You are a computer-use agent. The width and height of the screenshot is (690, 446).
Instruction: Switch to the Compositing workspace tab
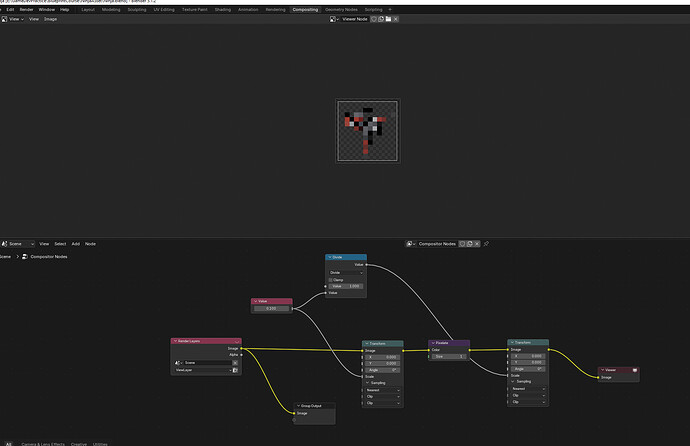(305, 9)
